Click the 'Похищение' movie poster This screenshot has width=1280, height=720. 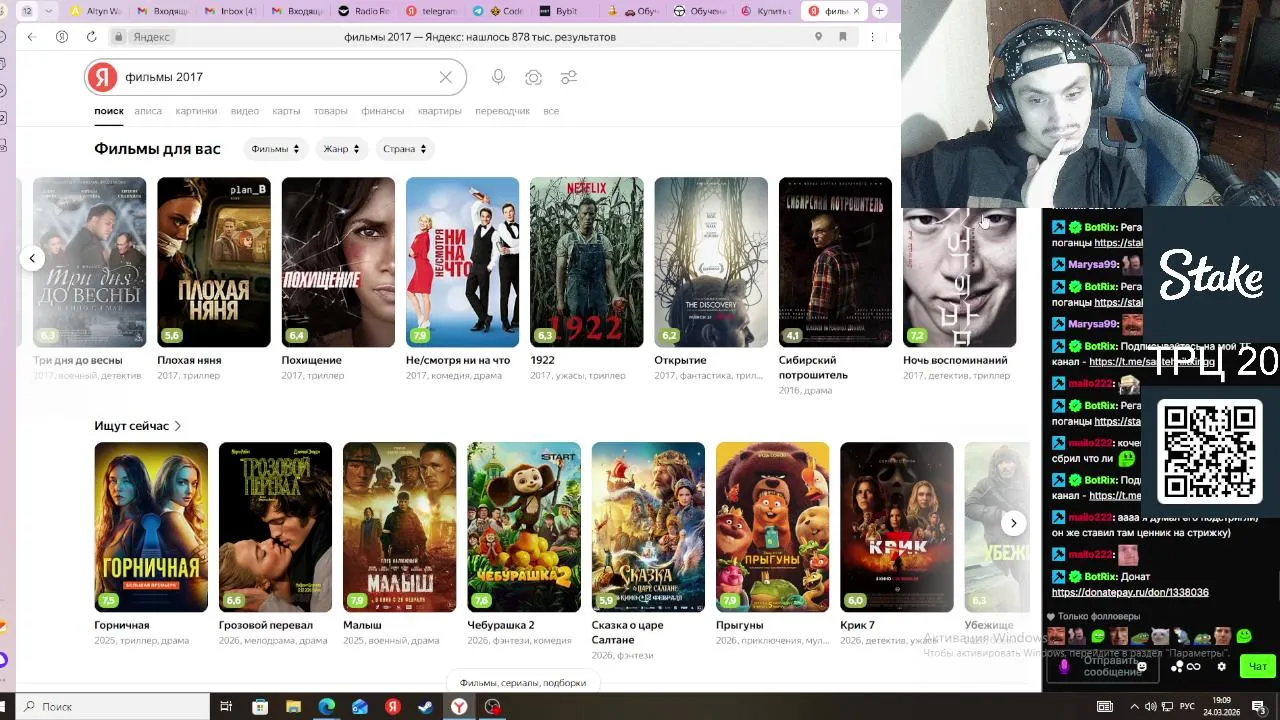pos(338,262)
